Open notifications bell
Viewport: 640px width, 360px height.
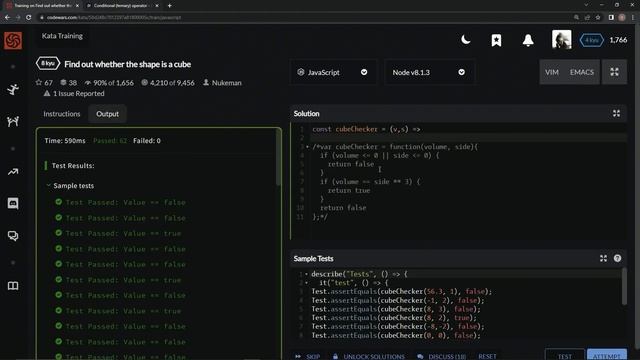point(528,40)
